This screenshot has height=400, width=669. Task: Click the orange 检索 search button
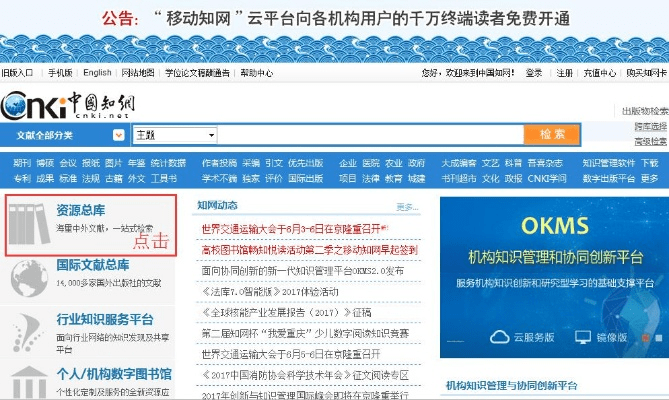click(x=552, y=135)
